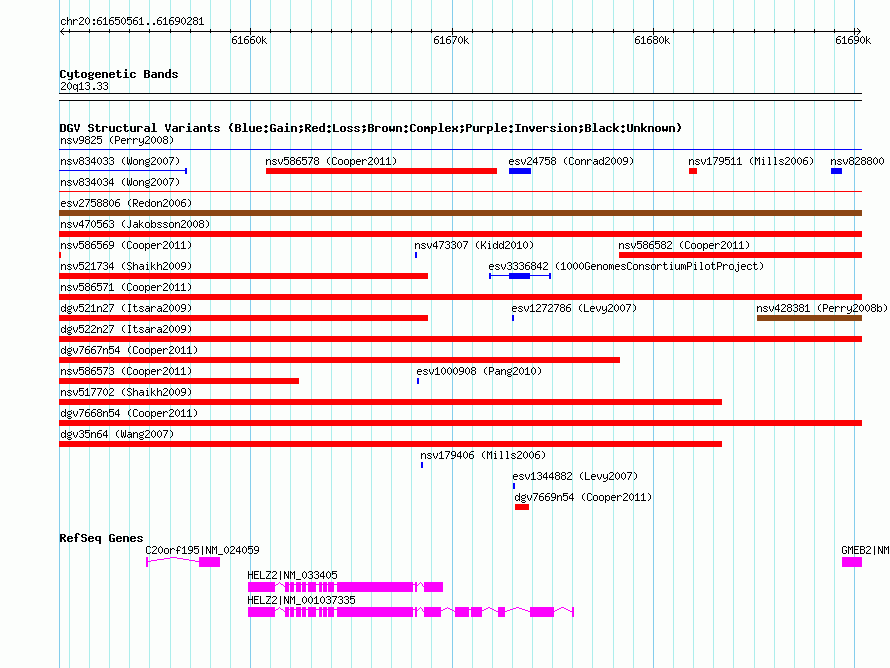Click the 61690k ruler tick label

pos(853,40)
